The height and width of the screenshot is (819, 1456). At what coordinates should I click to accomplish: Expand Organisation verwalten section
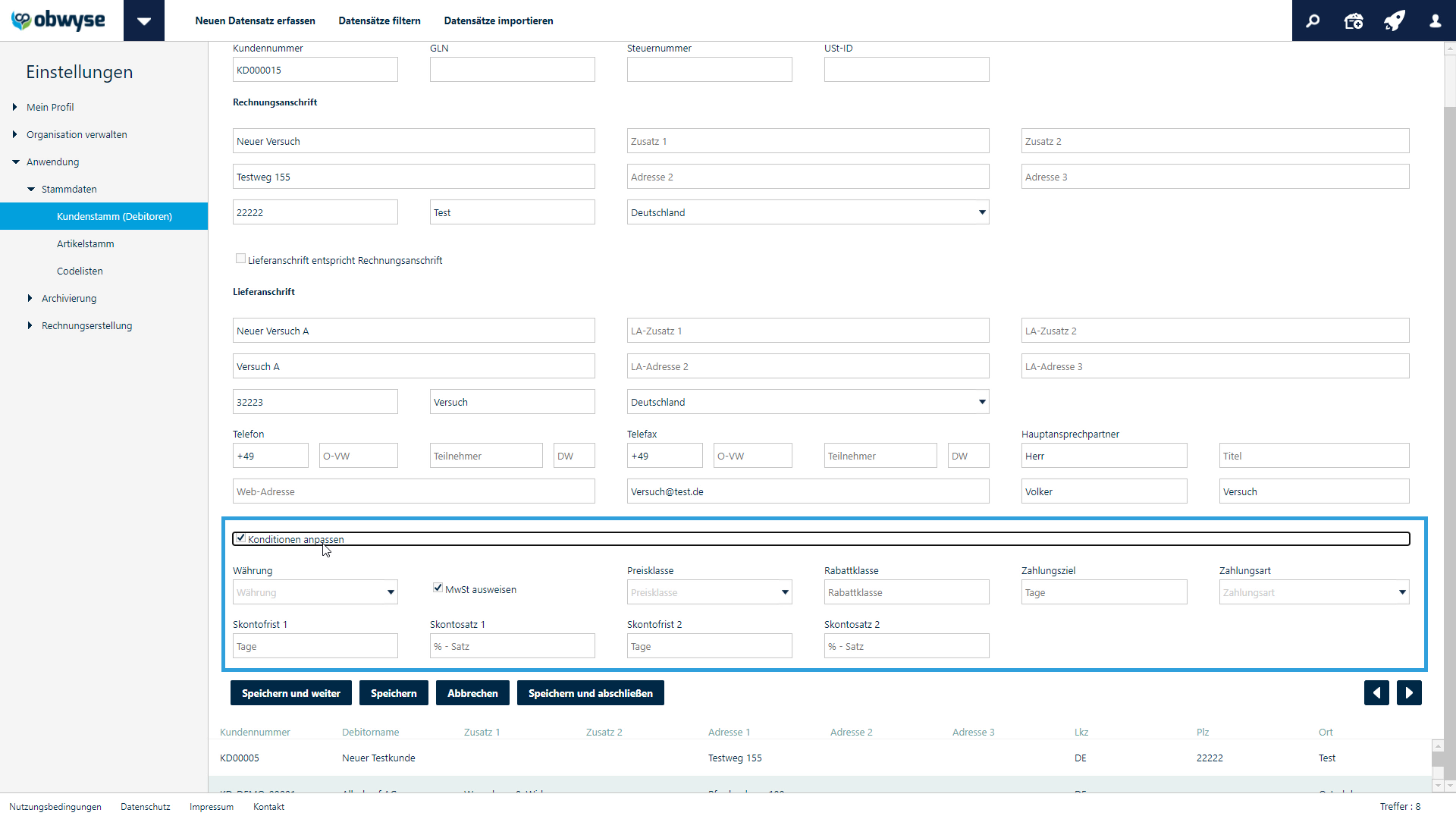tap(15, 134)
